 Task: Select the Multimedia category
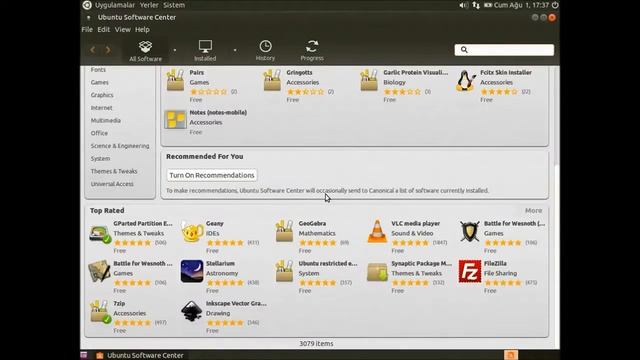[106, 120]
